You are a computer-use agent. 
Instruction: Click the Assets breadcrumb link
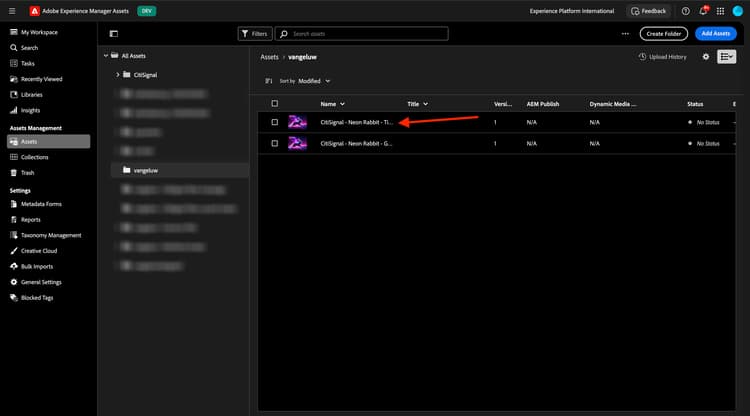coord(269,57)
